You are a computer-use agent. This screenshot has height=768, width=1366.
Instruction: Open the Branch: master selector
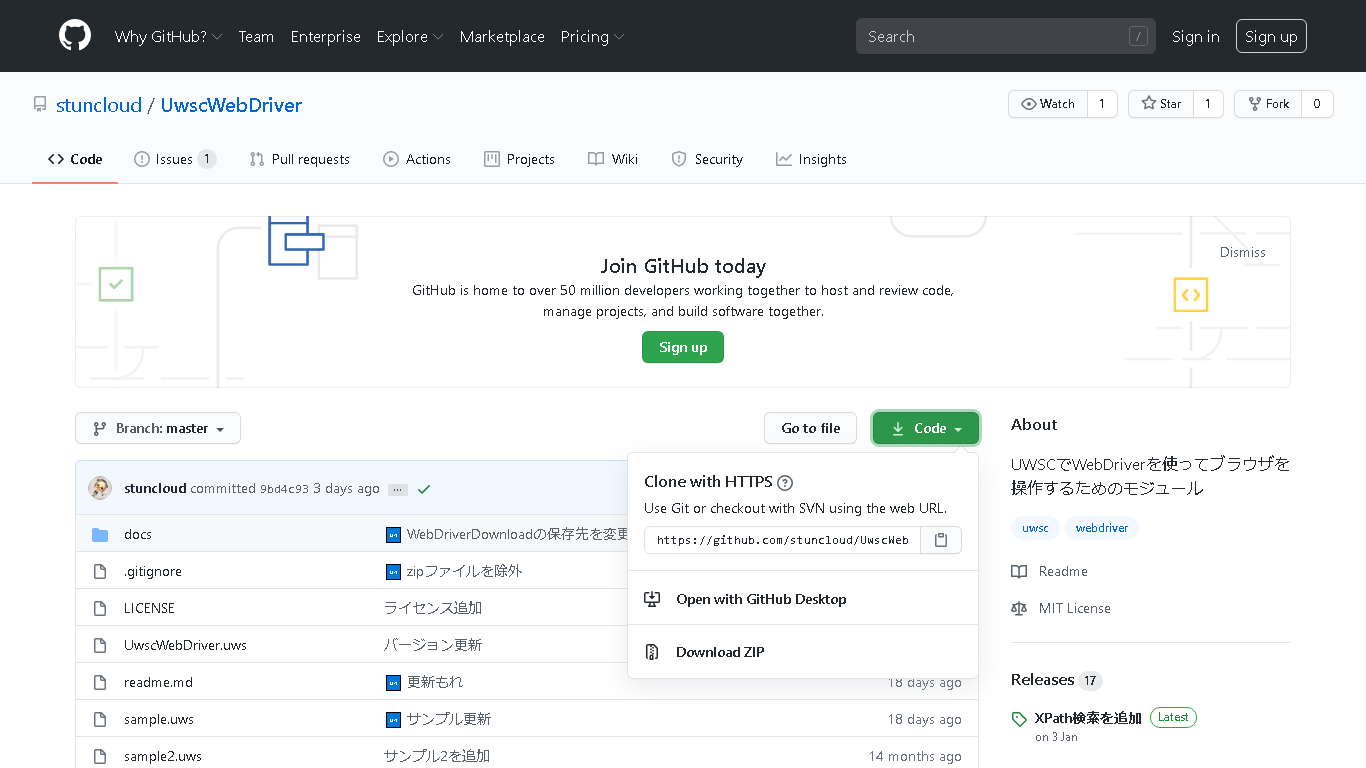(158, 428)
